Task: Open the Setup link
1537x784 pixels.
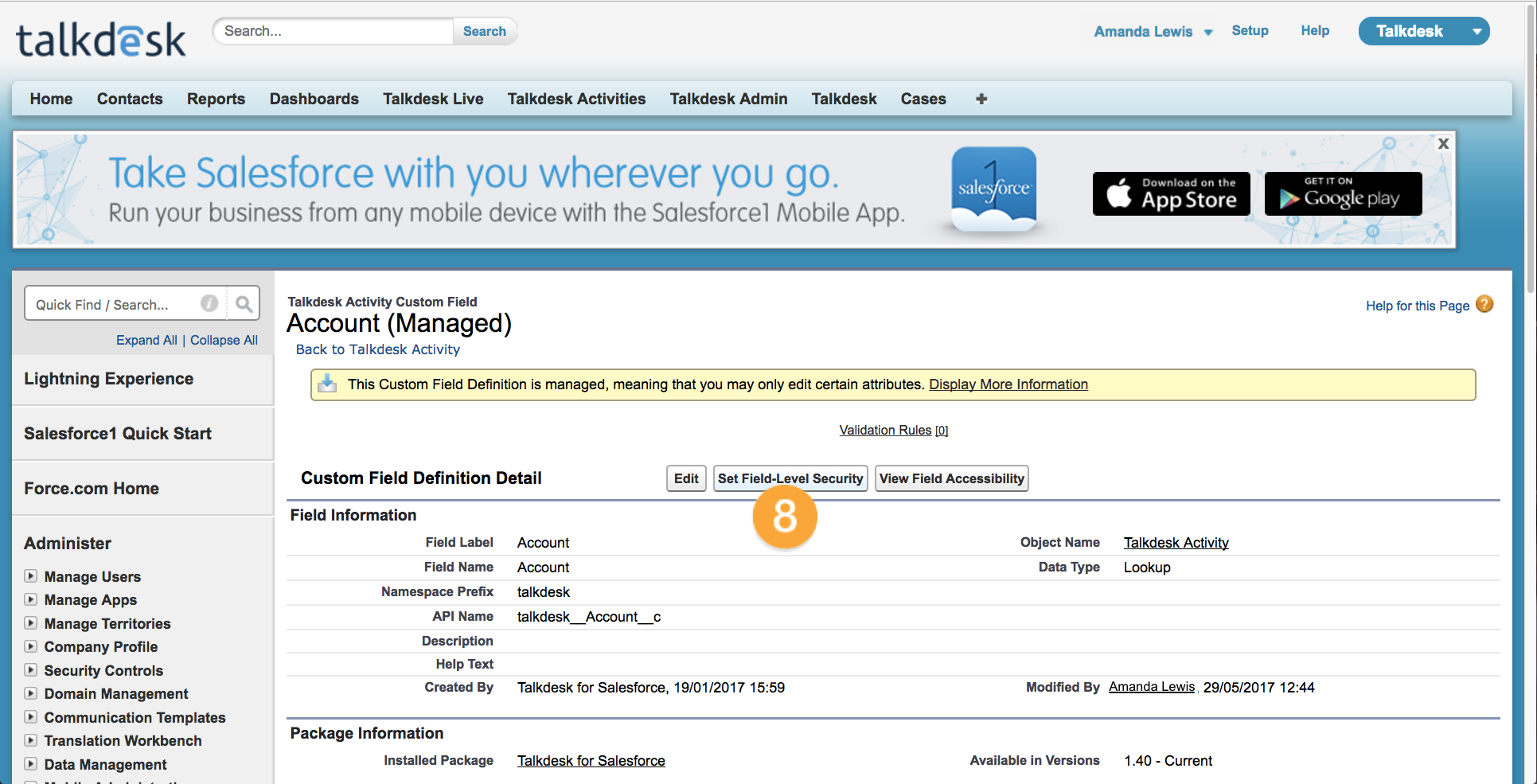Action: tap(1250, 30)
